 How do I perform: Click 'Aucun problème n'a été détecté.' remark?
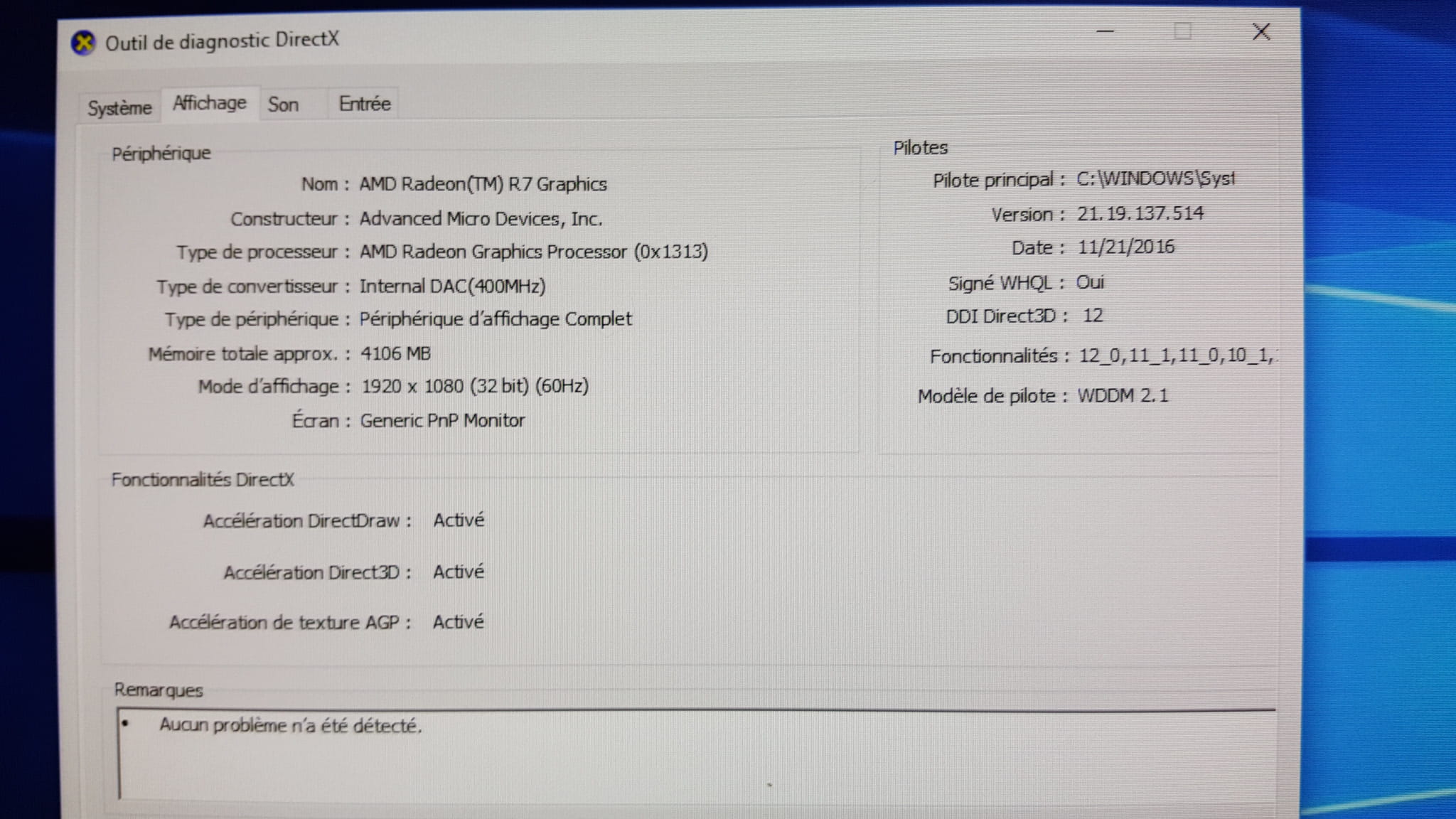pos(291,725)
